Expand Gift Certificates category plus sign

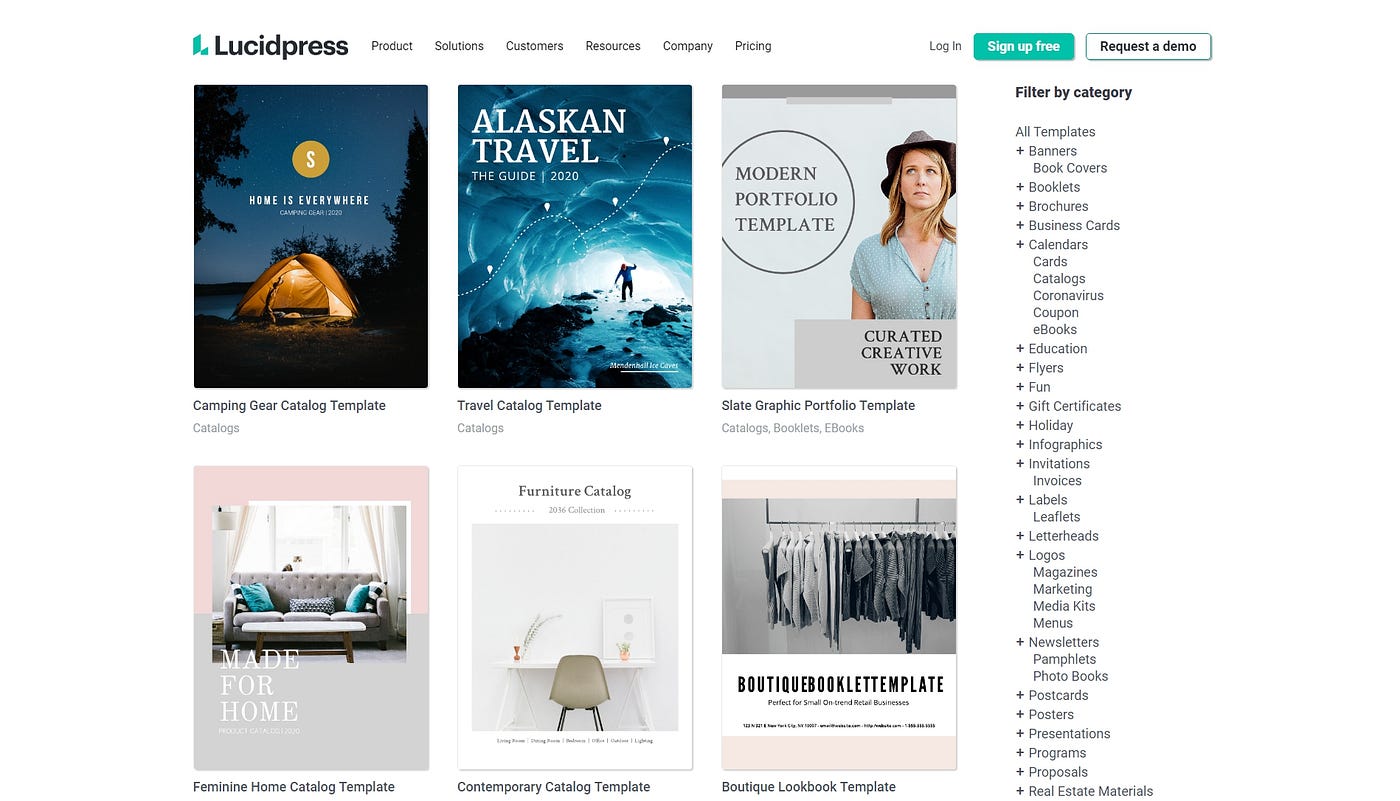pyautogui.click(x=1020, y=405)
